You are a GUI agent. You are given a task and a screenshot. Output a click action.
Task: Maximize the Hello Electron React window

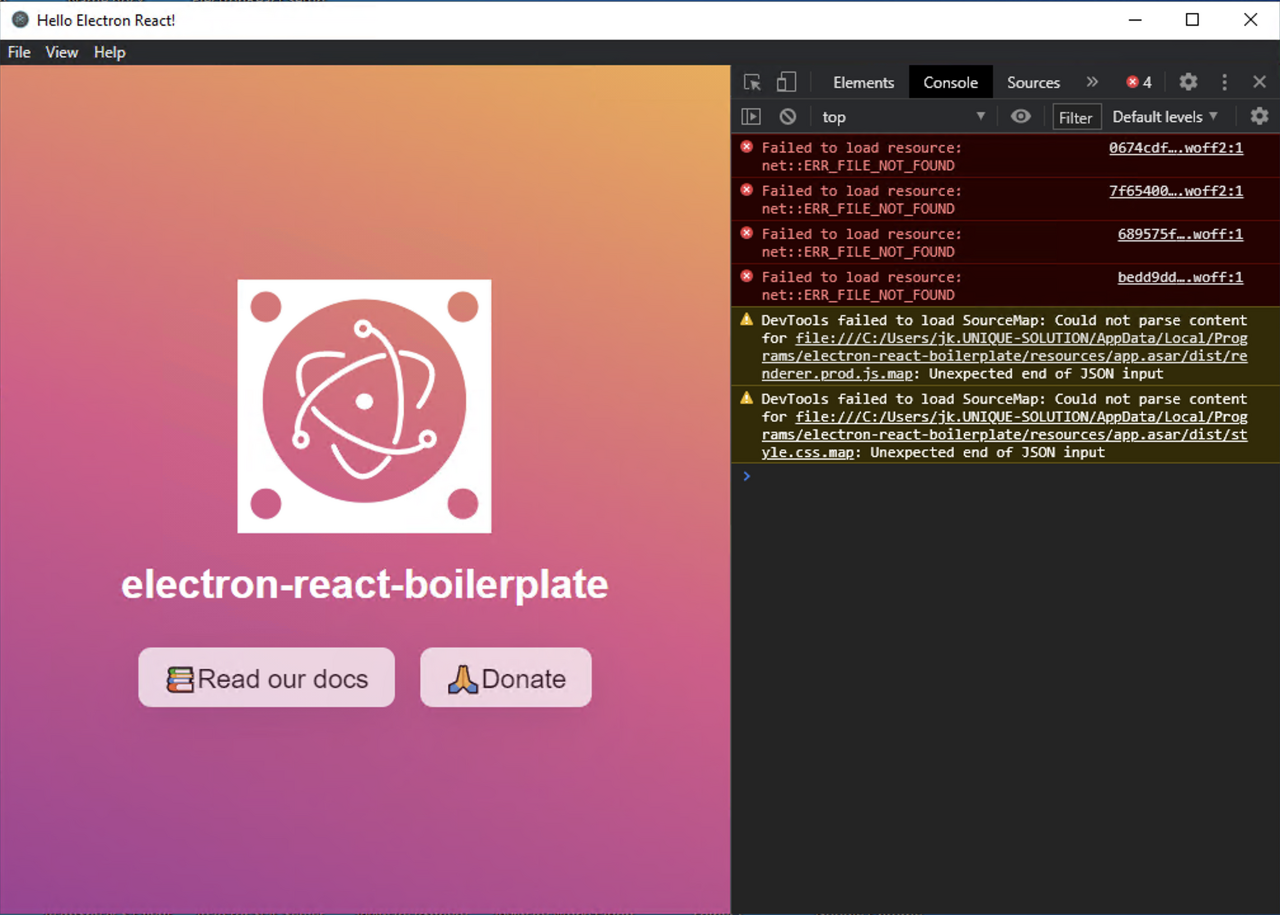point(1192,20)
